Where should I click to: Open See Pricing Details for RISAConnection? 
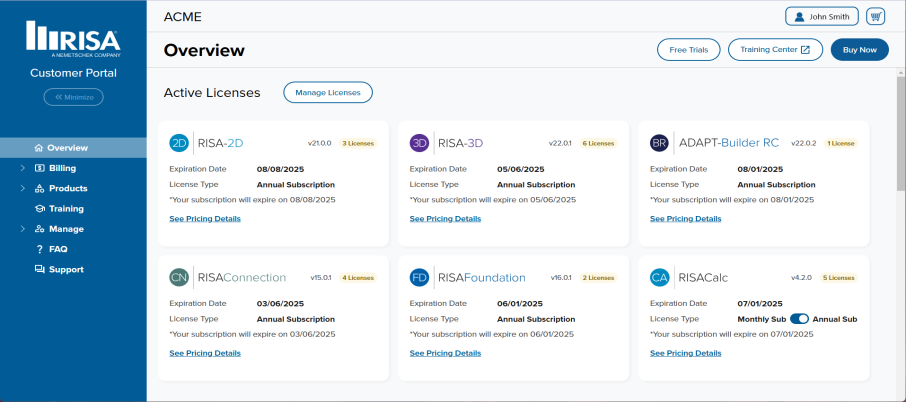205,353
